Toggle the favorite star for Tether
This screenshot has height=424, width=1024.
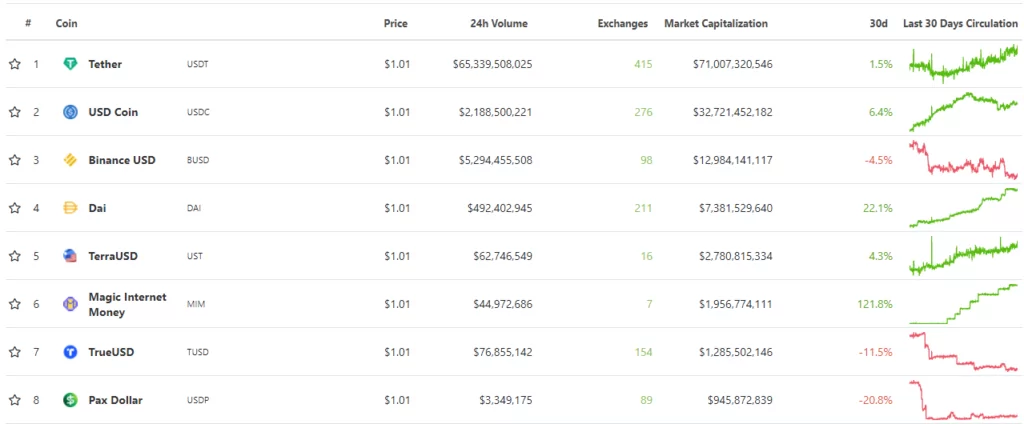[x=15, y=64]
